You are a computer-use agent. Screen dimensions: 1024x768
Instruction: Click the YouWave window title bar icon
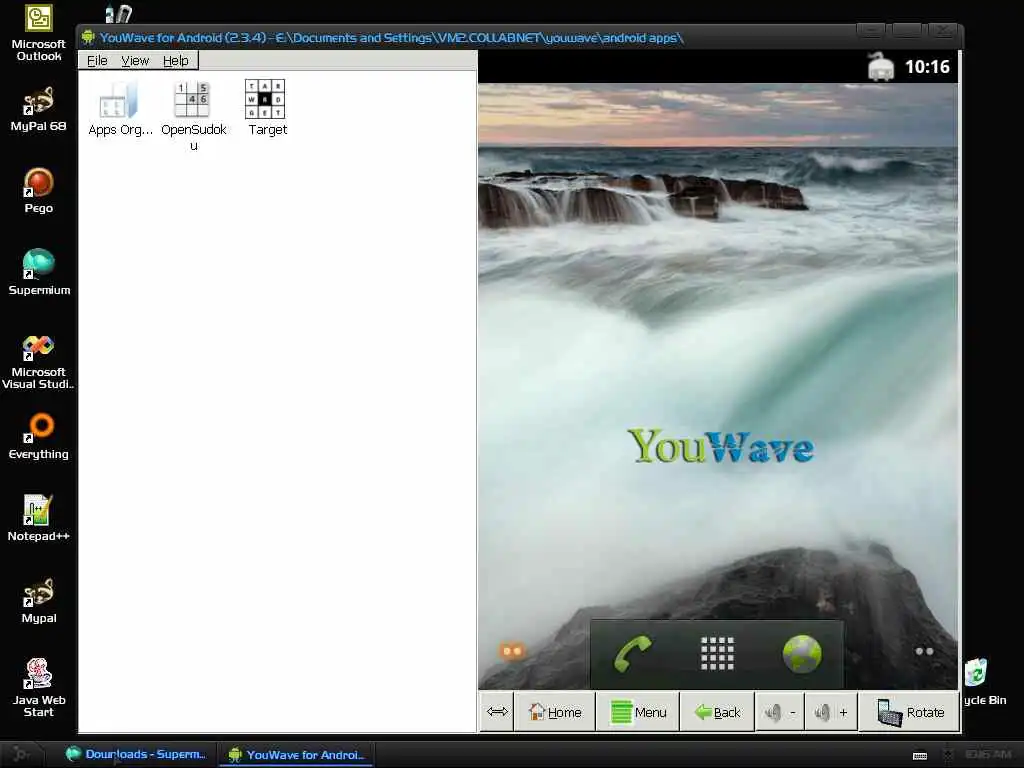pyautogui.click(x=88, y=37)
